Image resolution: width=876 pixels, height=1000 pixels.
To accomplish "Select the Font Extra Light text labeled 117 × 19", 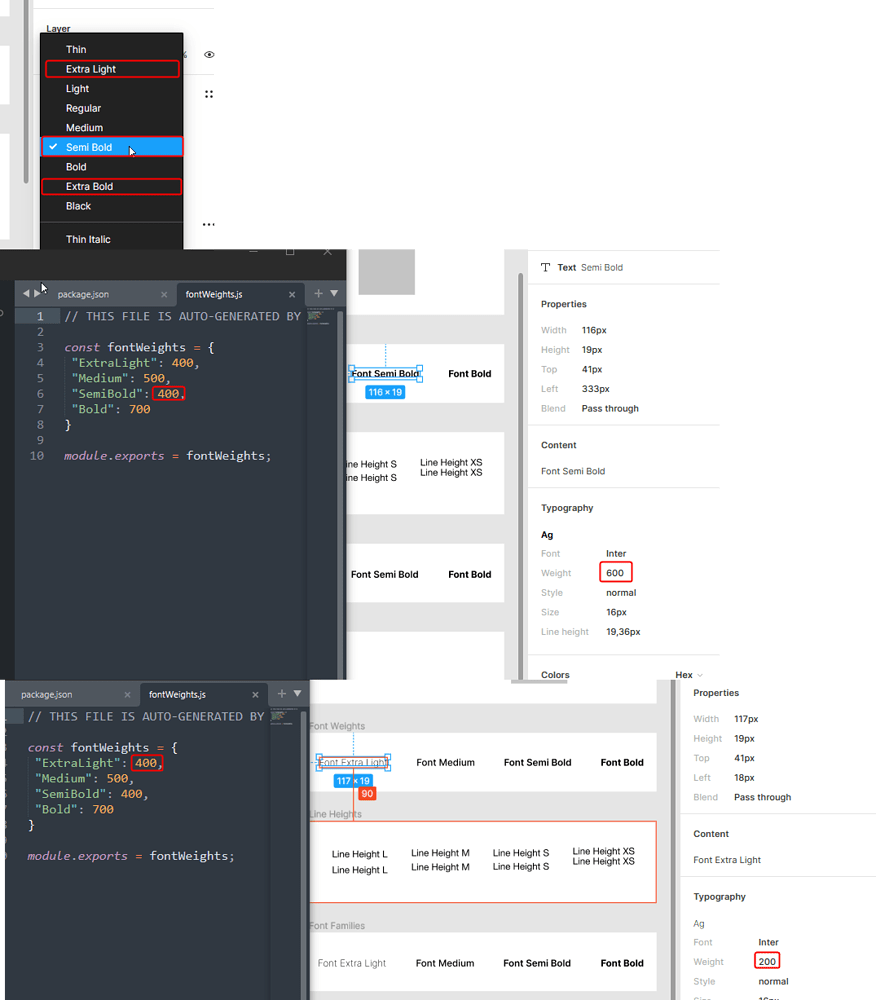I will pyautogui.click(x=353, y=762).
